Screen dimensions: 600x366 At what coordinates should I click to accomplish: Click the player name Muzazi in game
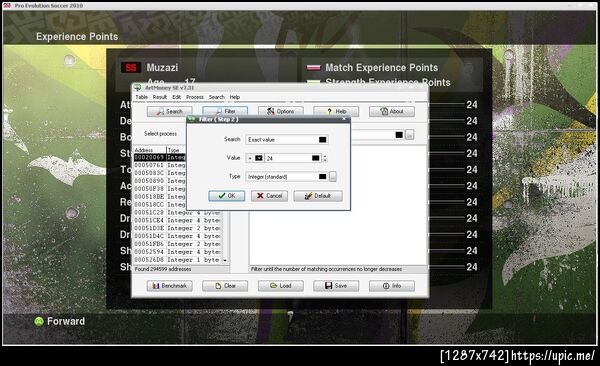(162, 68)
